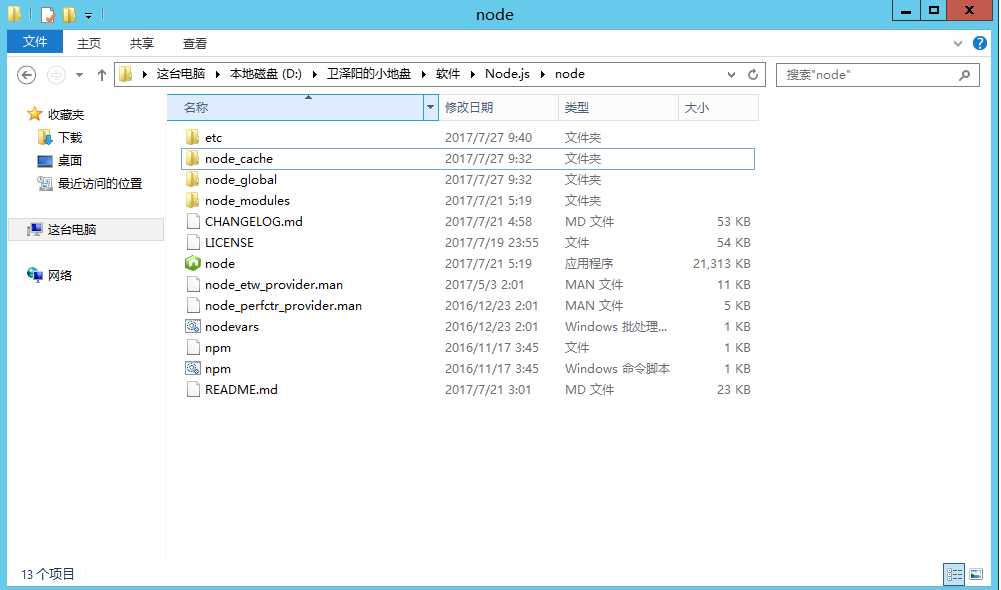Select the node_modules folder icon
The image size is (1001, 590).
tap(192, 200)
